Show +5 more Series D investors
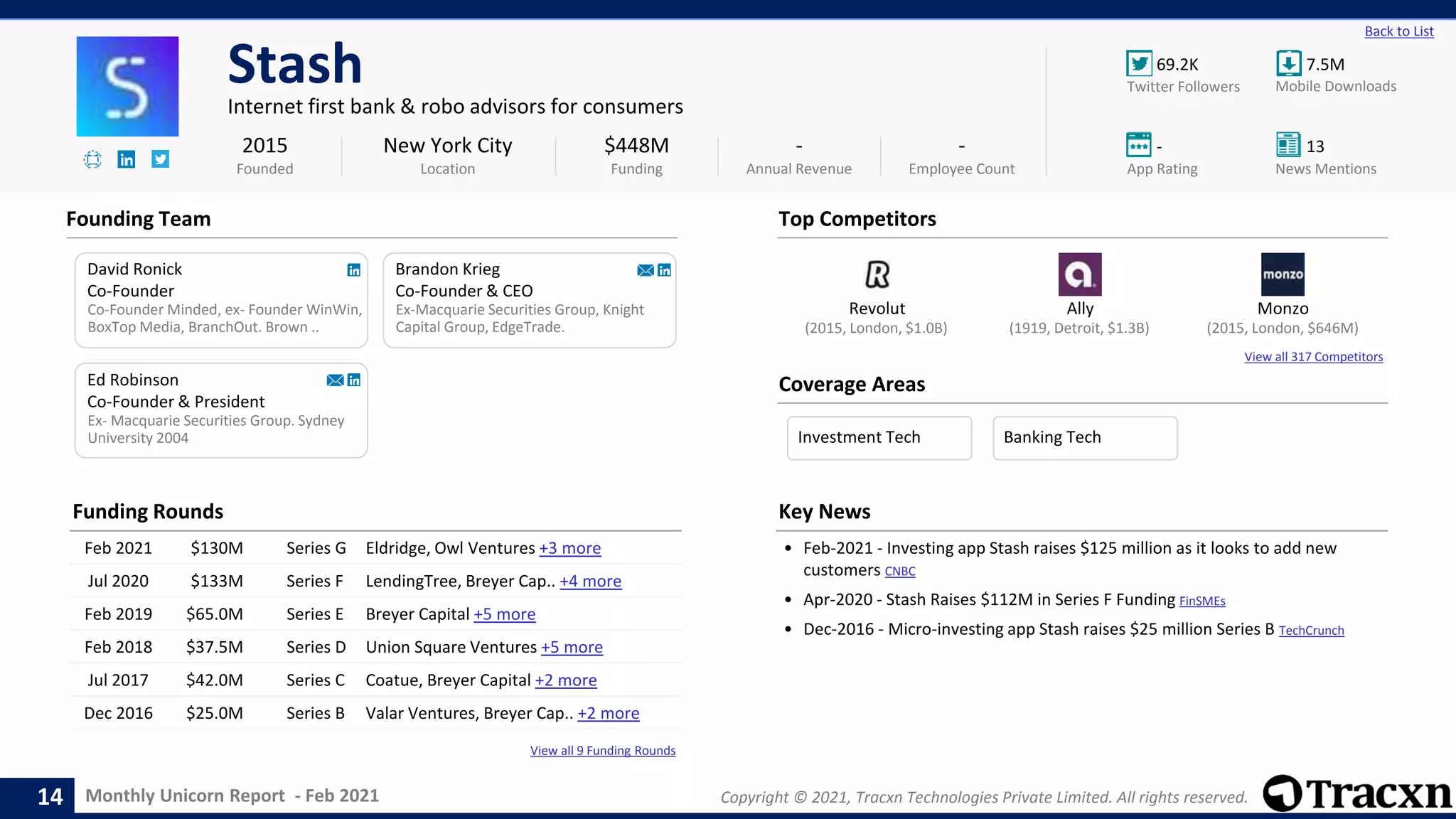Viewport: 1456px width, 819px height. [572, 648]
